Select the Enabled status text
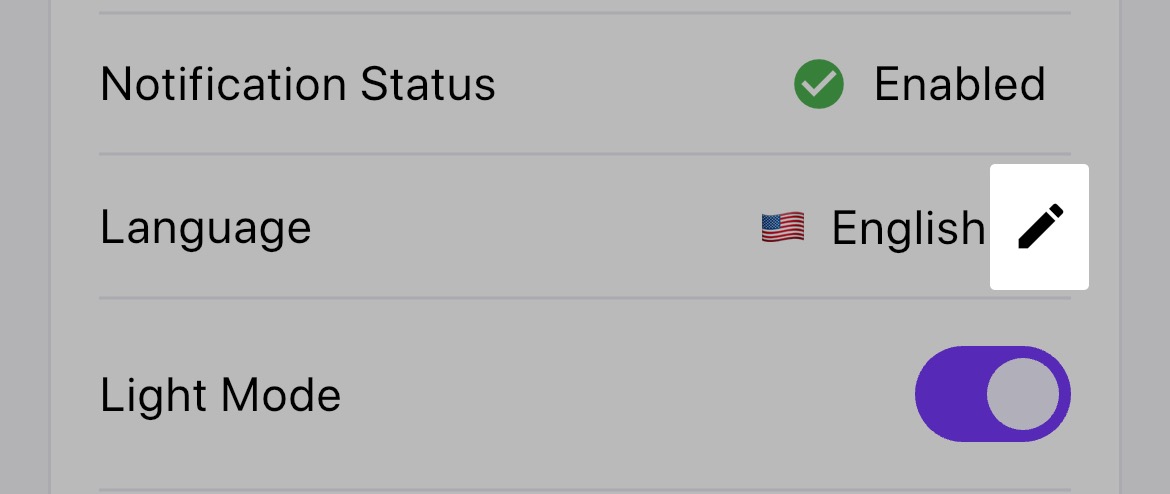 (960, 84)
